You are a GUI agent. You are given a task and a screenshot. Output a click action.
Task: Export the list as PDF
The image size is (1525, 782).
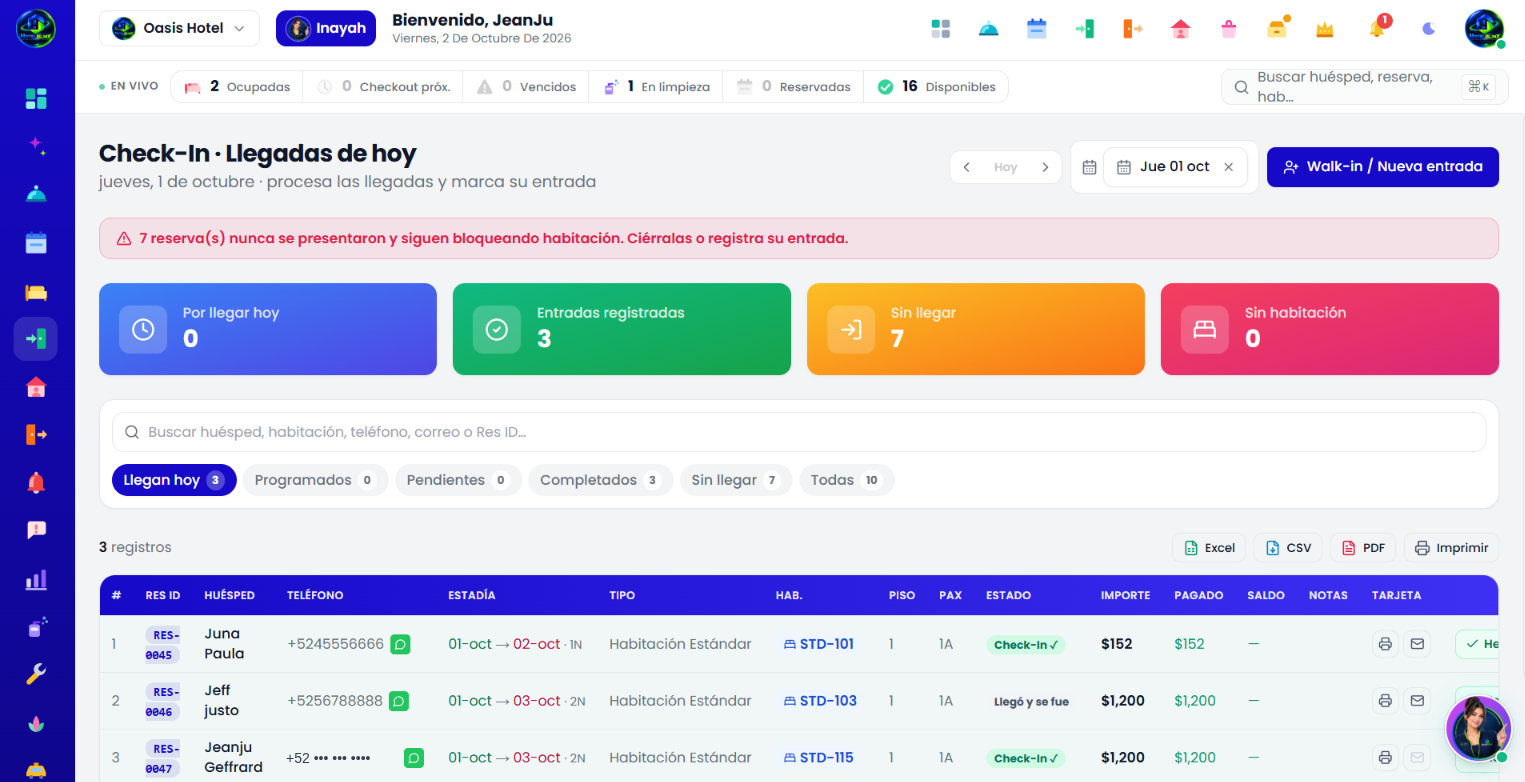[1363, 548]
